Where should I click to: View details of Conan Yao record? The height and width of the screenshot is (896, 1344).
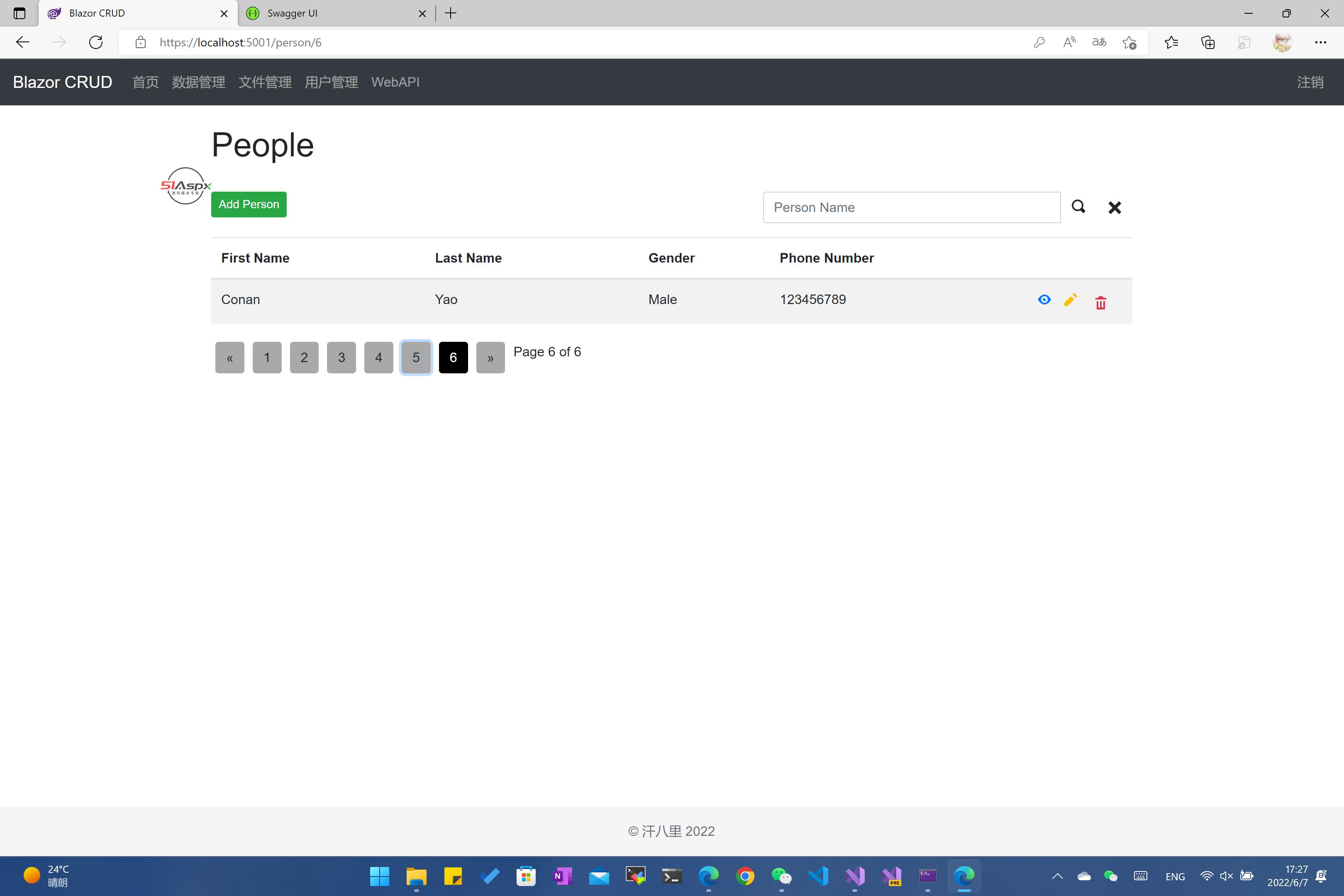coord(1044,299)
